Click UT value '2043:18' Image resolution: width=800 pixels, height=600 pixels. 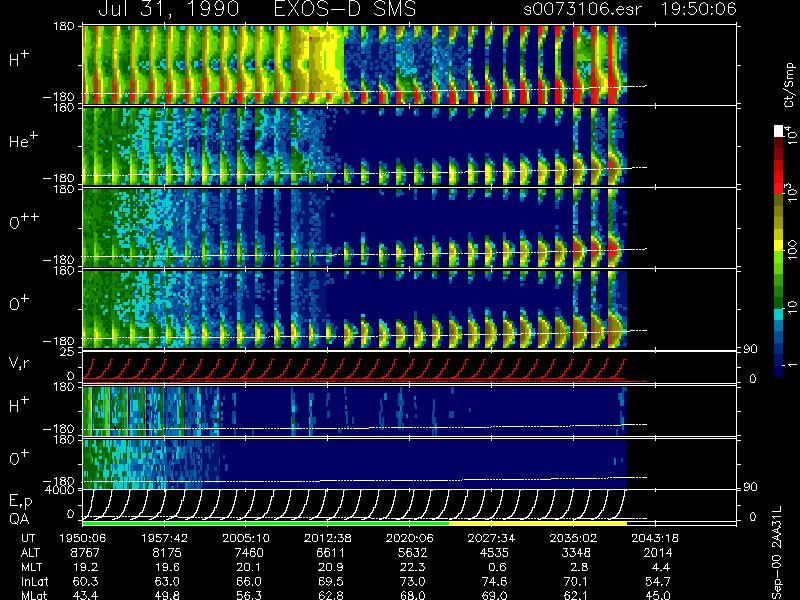655,538
